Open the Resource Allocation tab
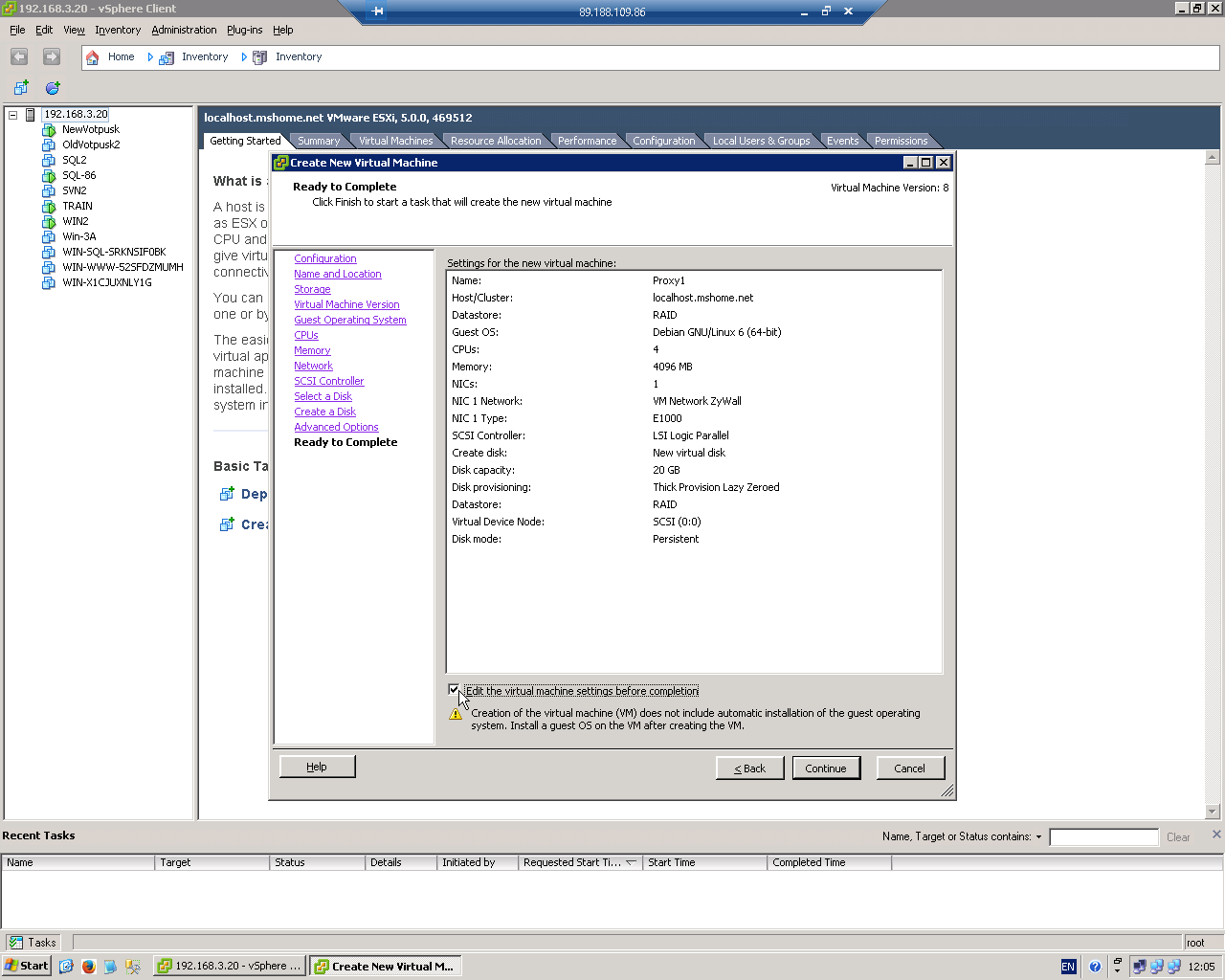1225x980 pixels. (x=496, y=141)
